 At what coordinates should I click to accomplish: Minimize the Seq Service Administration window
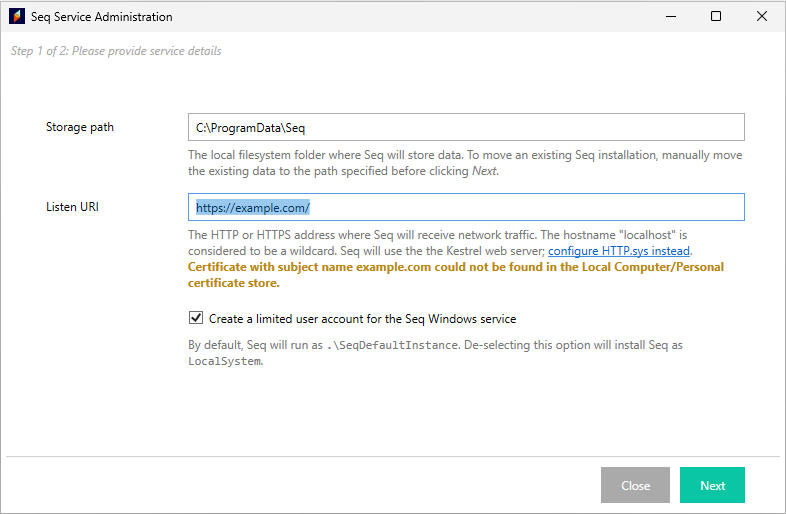[671, 17]
